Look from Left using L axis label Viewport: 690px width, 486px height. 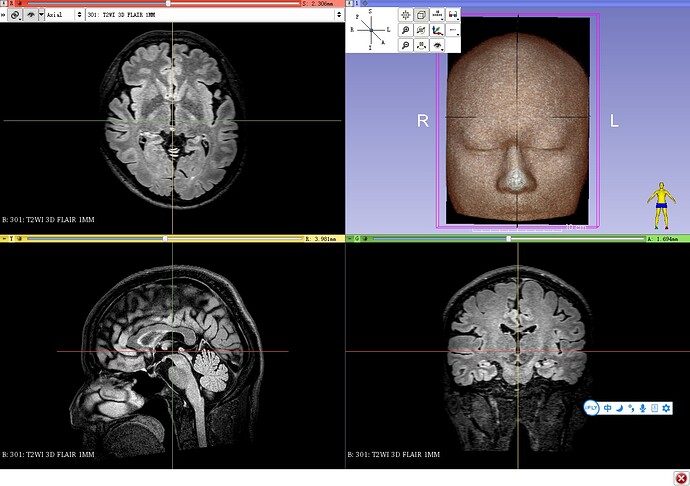click(x=388, y=30)
